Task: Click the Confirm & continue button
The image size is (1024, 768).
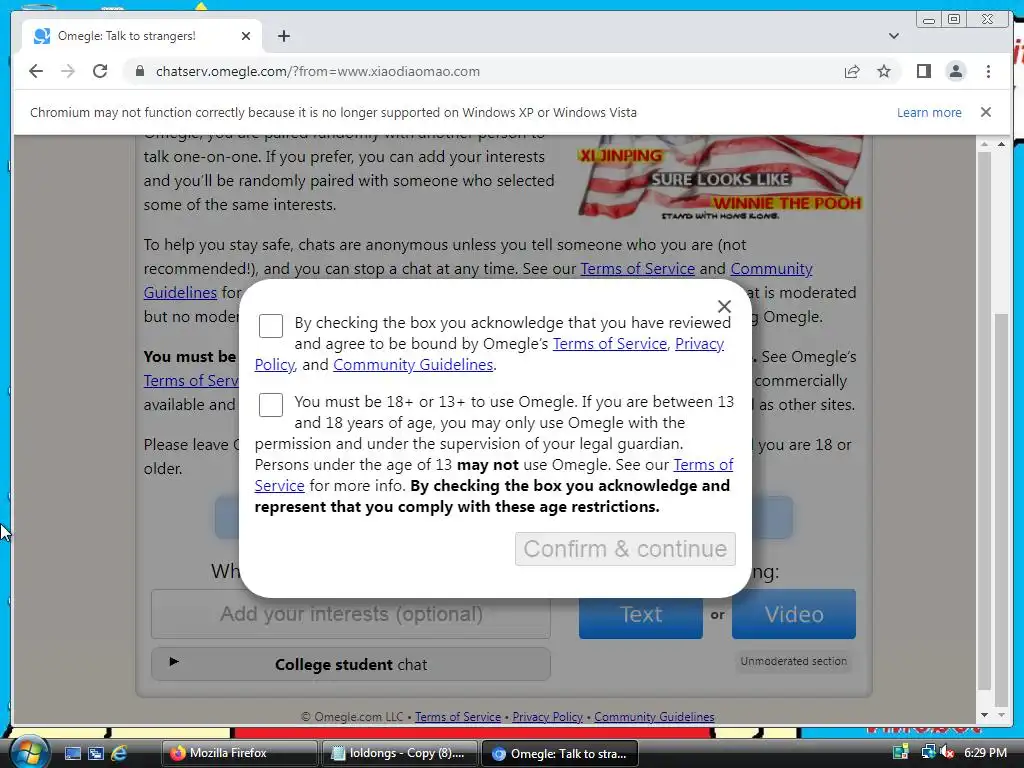Action: coord(625,549)
